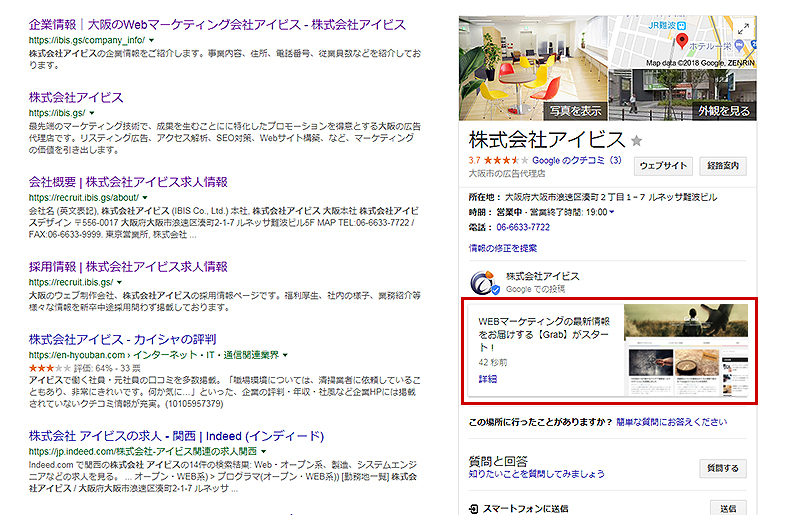
Task: Open 企業情報 | 大阪のWebマーケティング会社アイビス result
Action: 217,25
